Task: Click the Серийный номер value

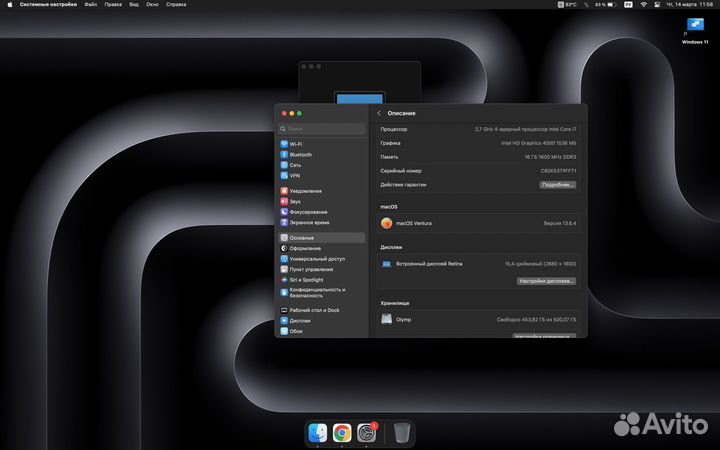Action: click(558, 171)
